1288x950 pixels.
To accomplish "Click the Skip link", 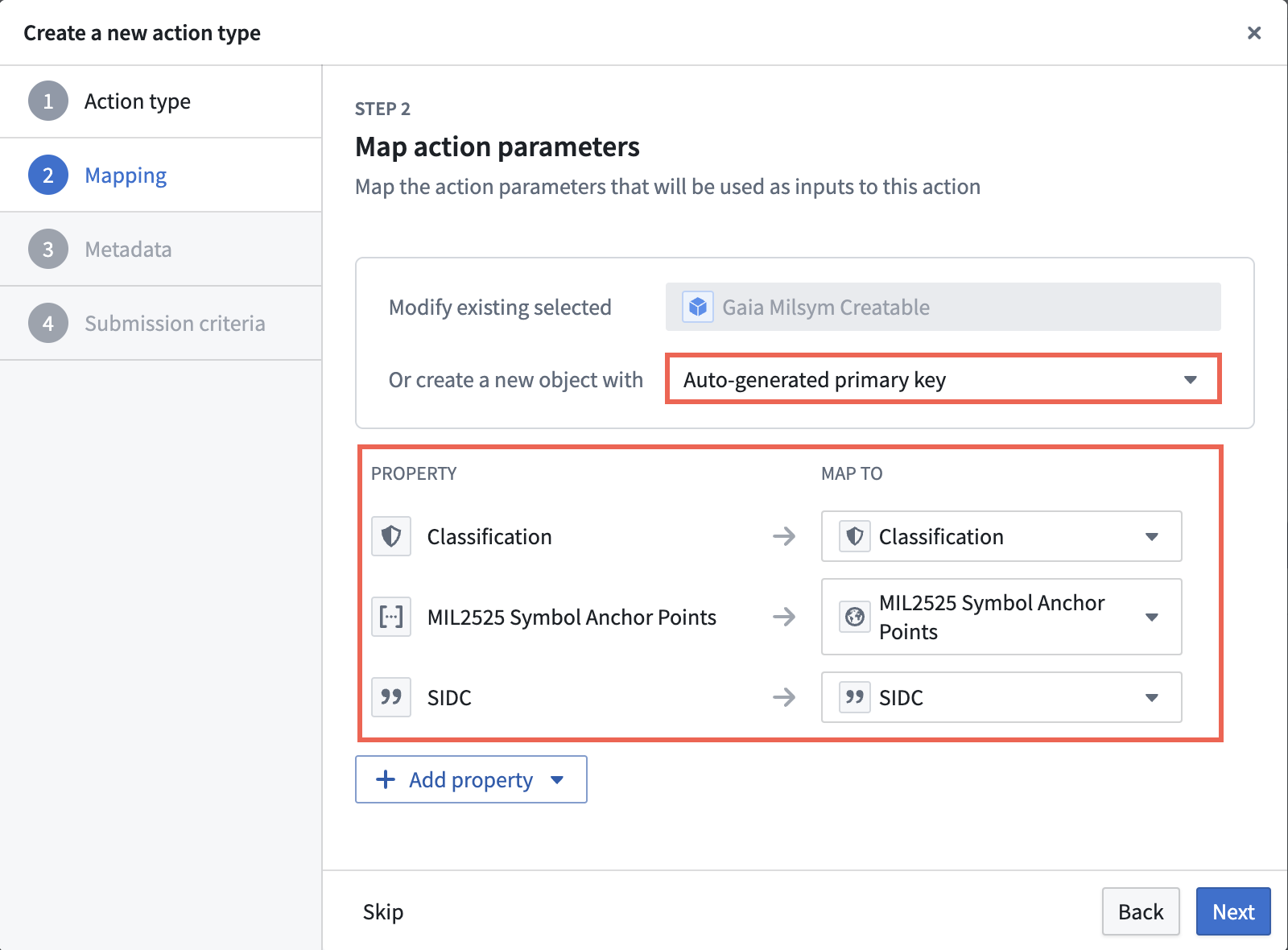I will click(x=383, y=911).
